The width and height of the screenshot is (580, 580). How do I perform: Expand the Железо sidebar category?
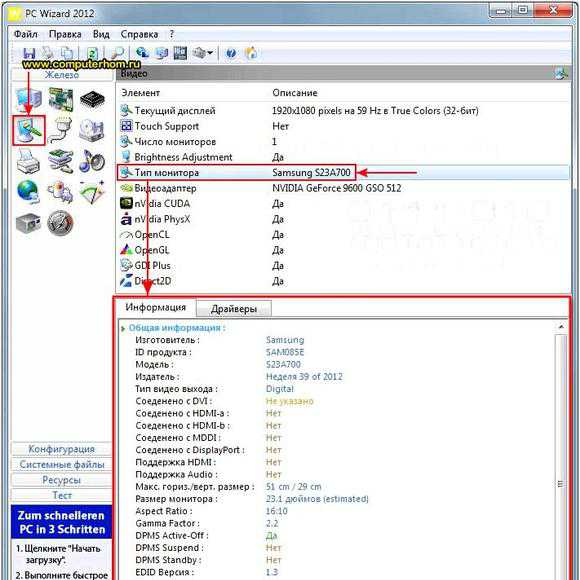click(62, 75)
